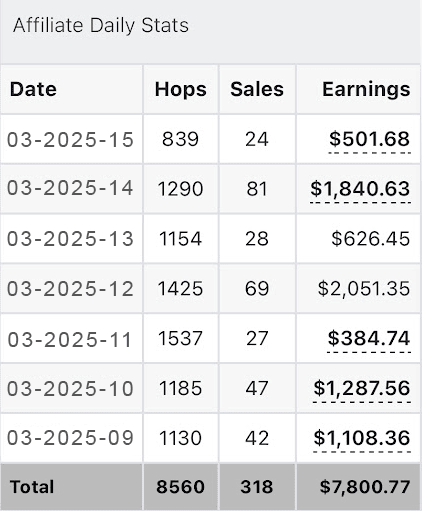Image resolution: width=422 pixels, height=511 pixels.
Task: Select the 1537 hops cell
Action: 180,338
